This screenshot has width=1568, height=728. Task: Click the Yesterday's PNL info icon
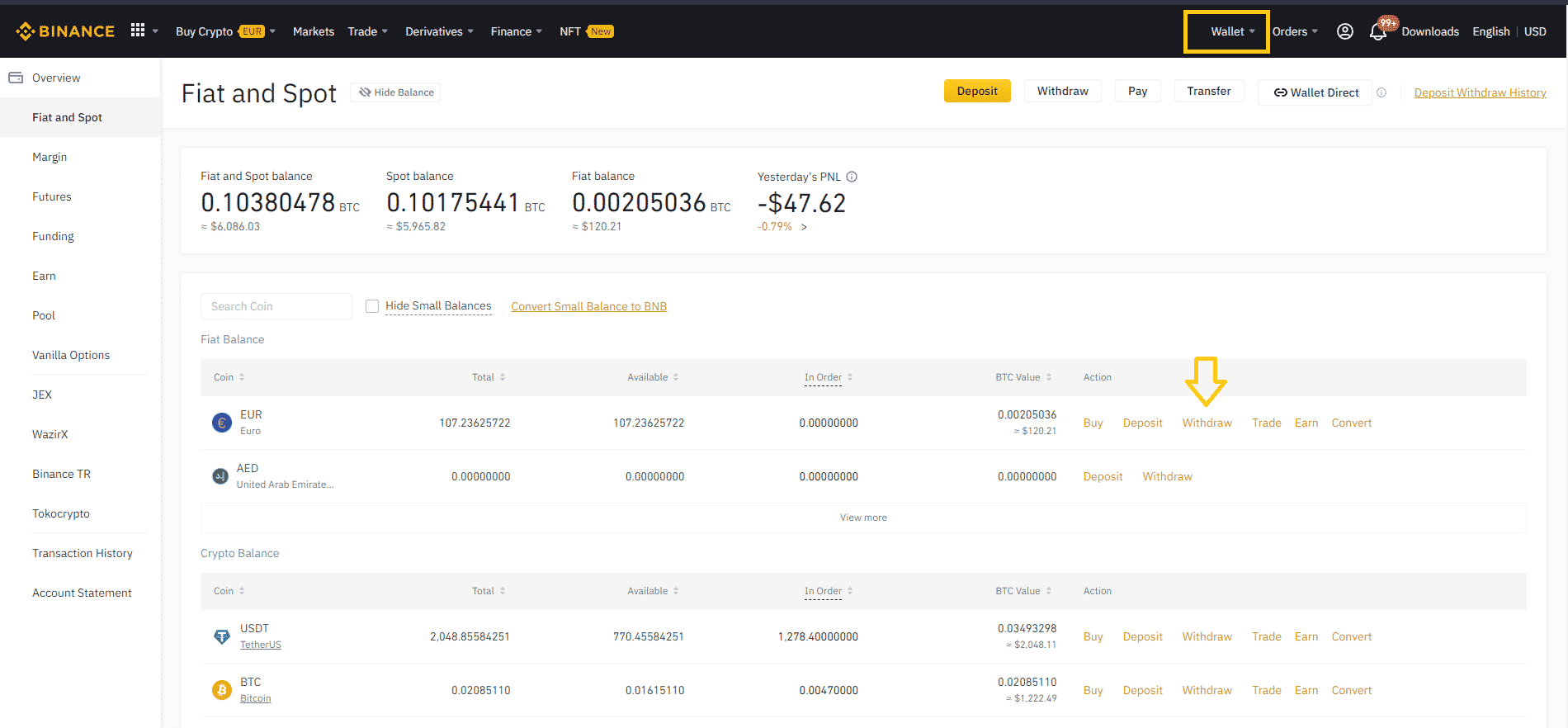pyautogui.click(x=852, y=177)
